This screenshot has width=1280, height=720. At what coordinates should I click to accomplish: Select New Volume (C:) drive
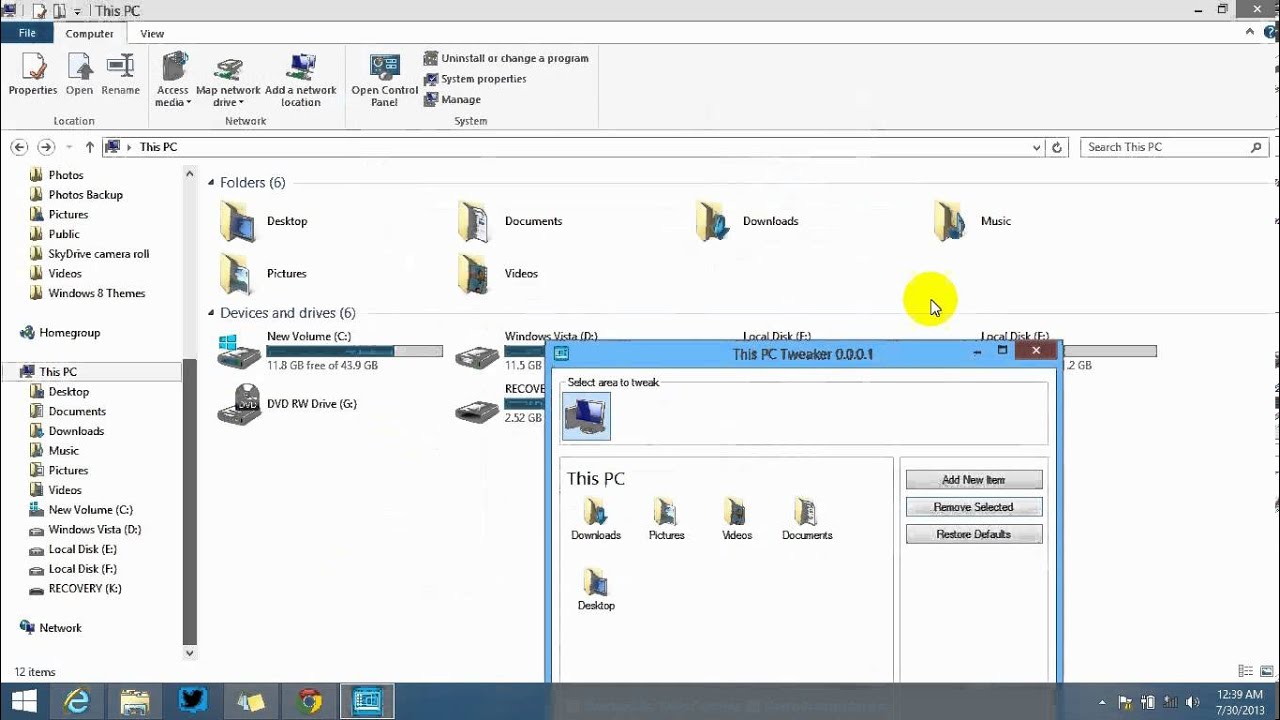click(x=330, y=351)
